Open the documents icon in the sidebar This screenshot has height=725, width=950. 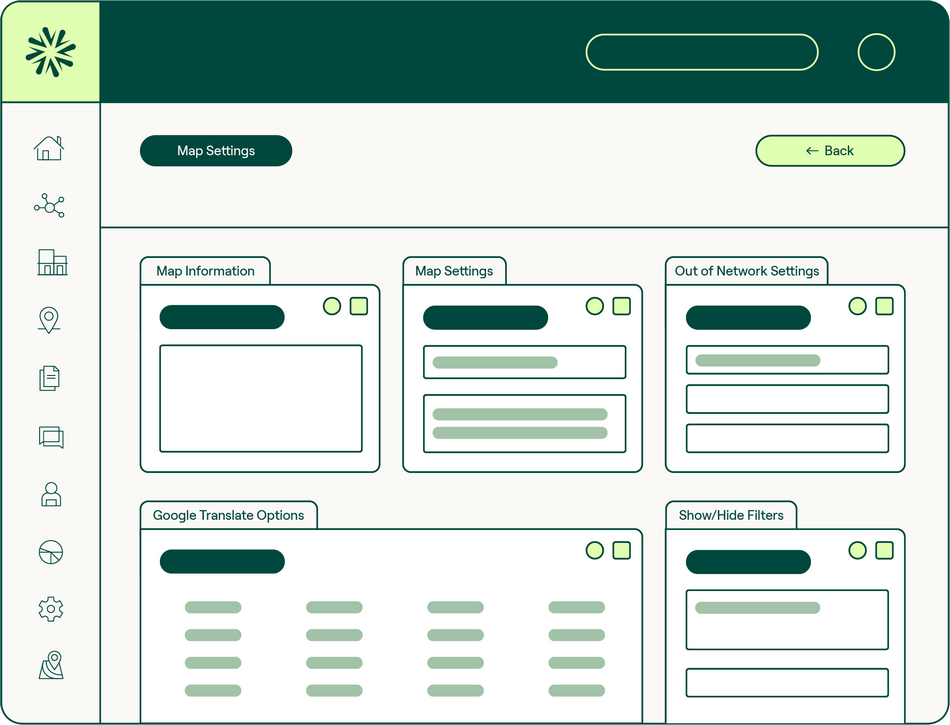50,378
